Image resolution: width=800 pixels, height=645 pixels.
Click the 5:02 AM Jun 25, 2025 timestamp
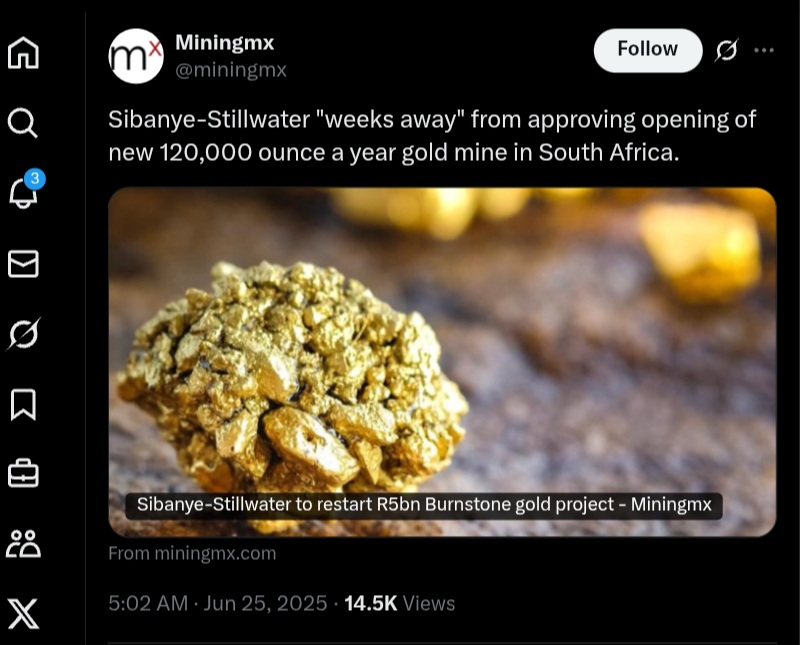coord(217,603)
